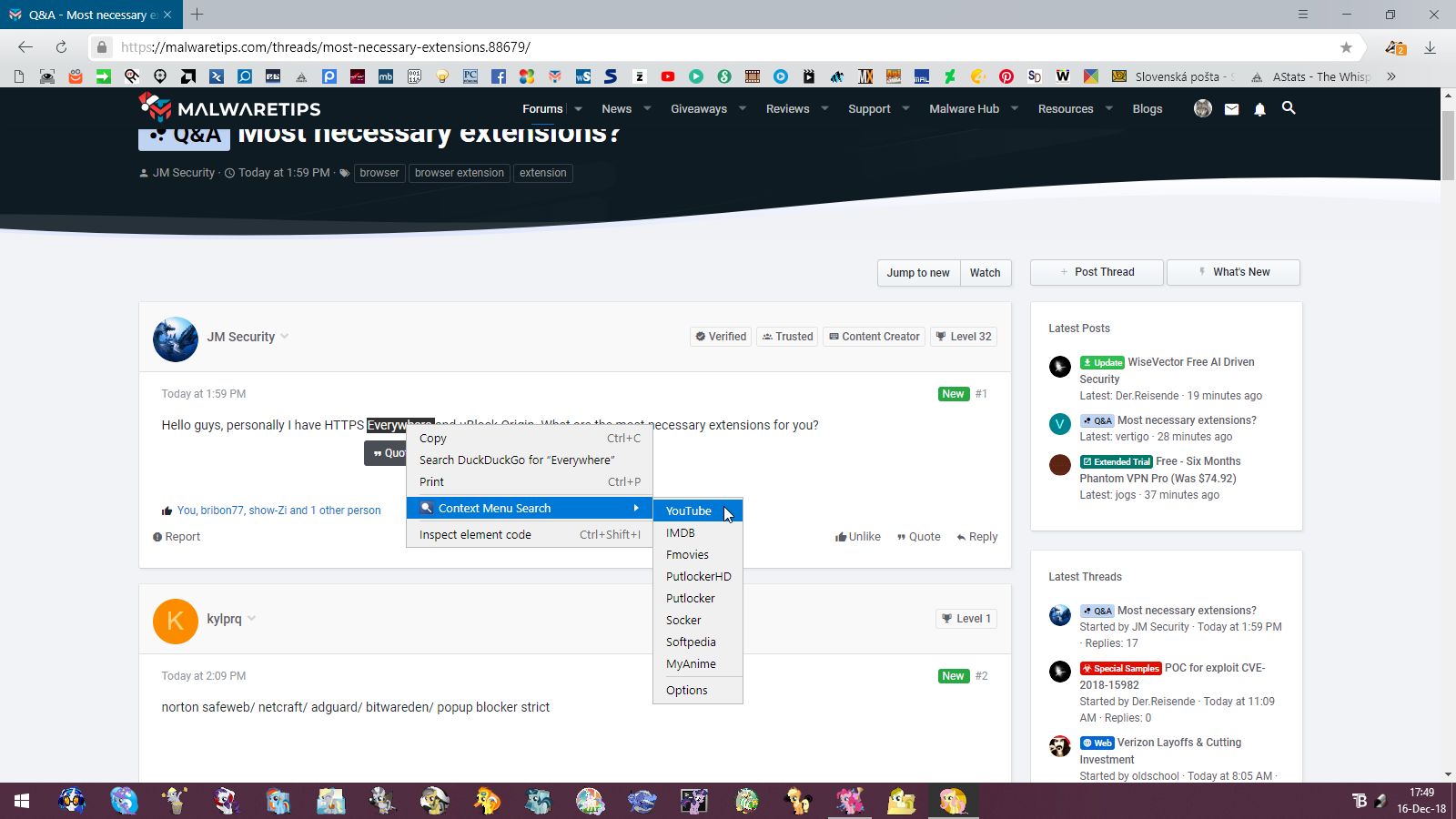This screenshot has height=819, width=1456.
Task: Pick YouTube in the Context Menu Search submenu
Action: pos(698,511)
